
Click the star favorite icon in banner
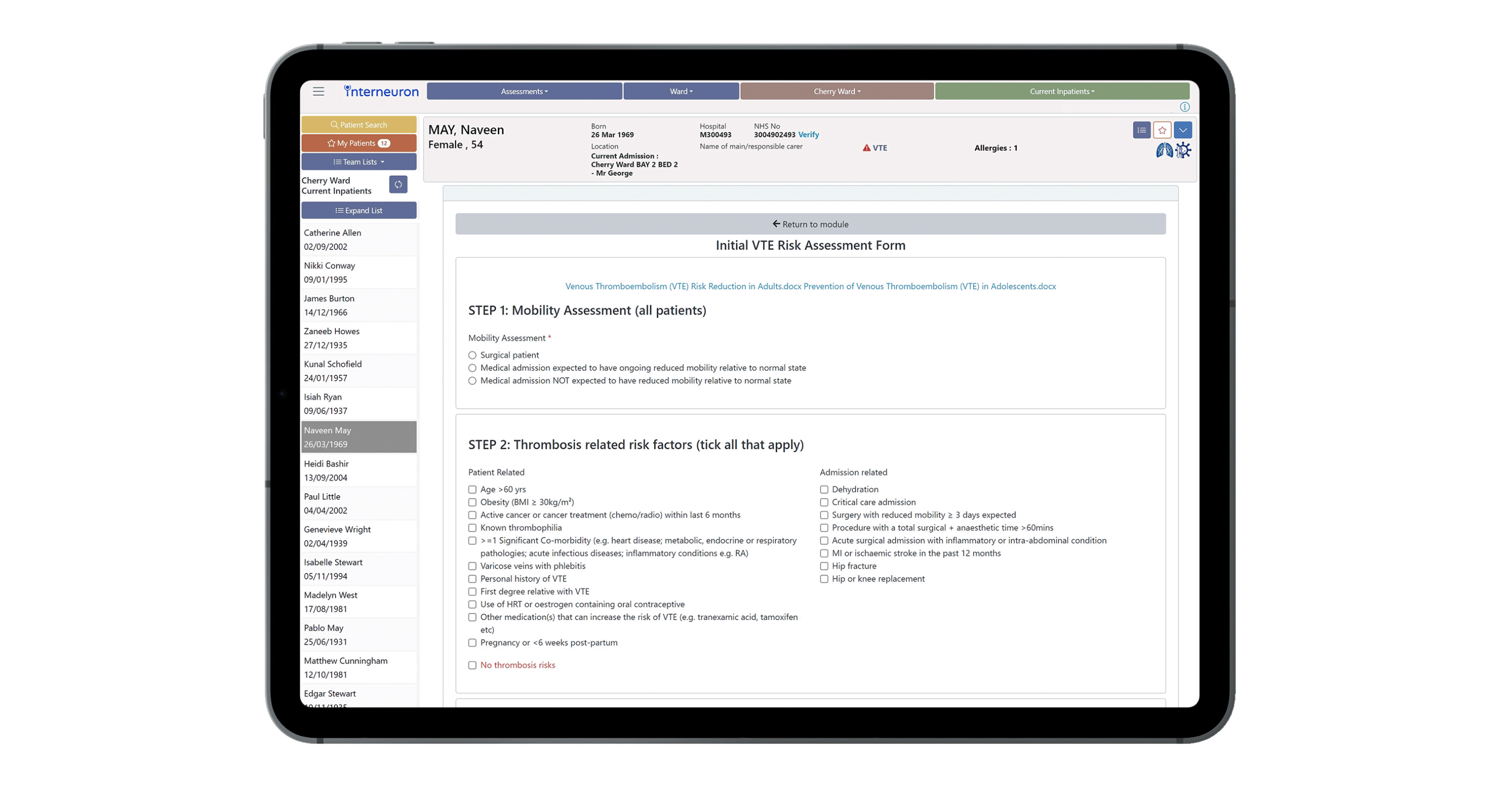click(x=1162, y=130)
